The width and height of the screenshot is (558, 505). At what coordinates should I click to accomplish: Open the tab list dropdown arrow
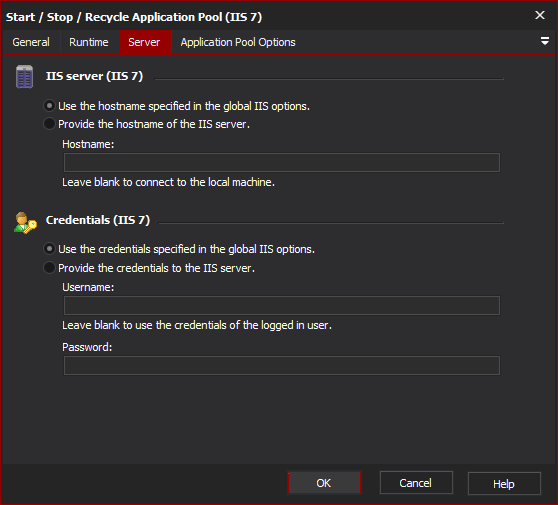click(544, 41)
